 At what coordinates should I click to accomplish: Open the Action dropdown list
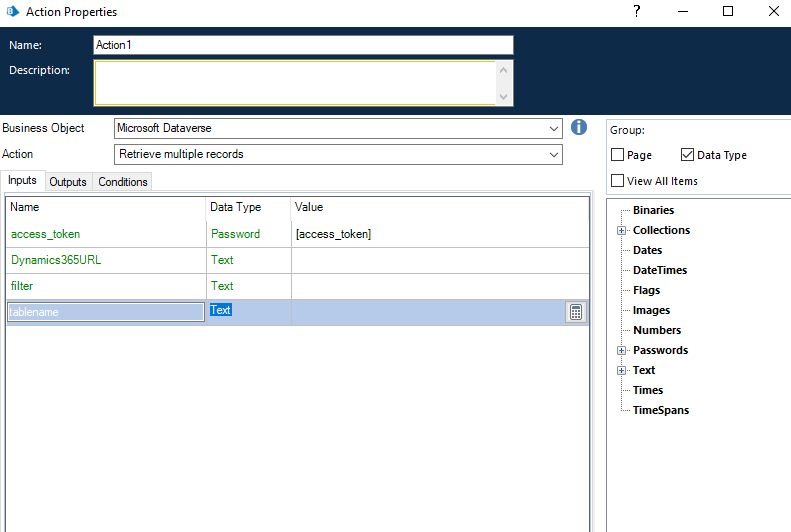[554, 154]
